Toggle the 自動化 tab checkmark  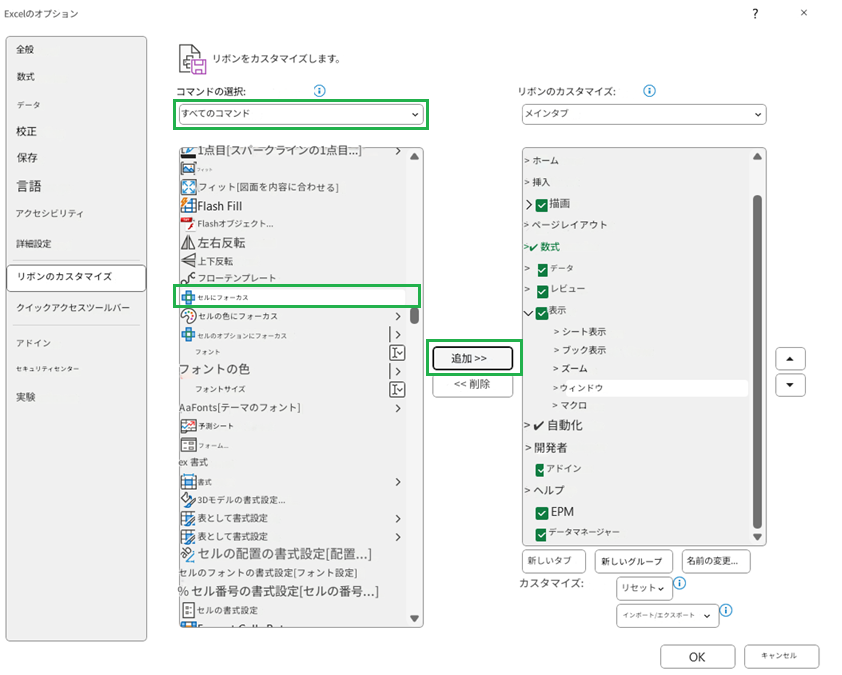539,426
